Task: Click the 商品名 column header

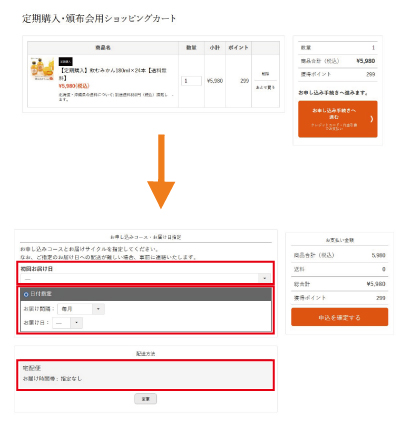Action: point(103,48)
